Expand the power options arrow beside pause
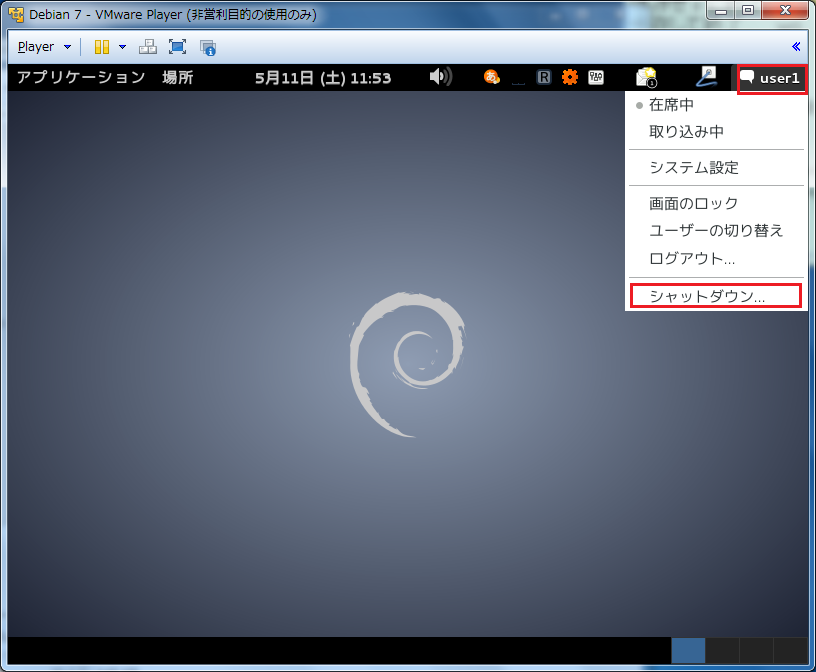The height and width of the screenshot is (672, 816). point(122,47)
